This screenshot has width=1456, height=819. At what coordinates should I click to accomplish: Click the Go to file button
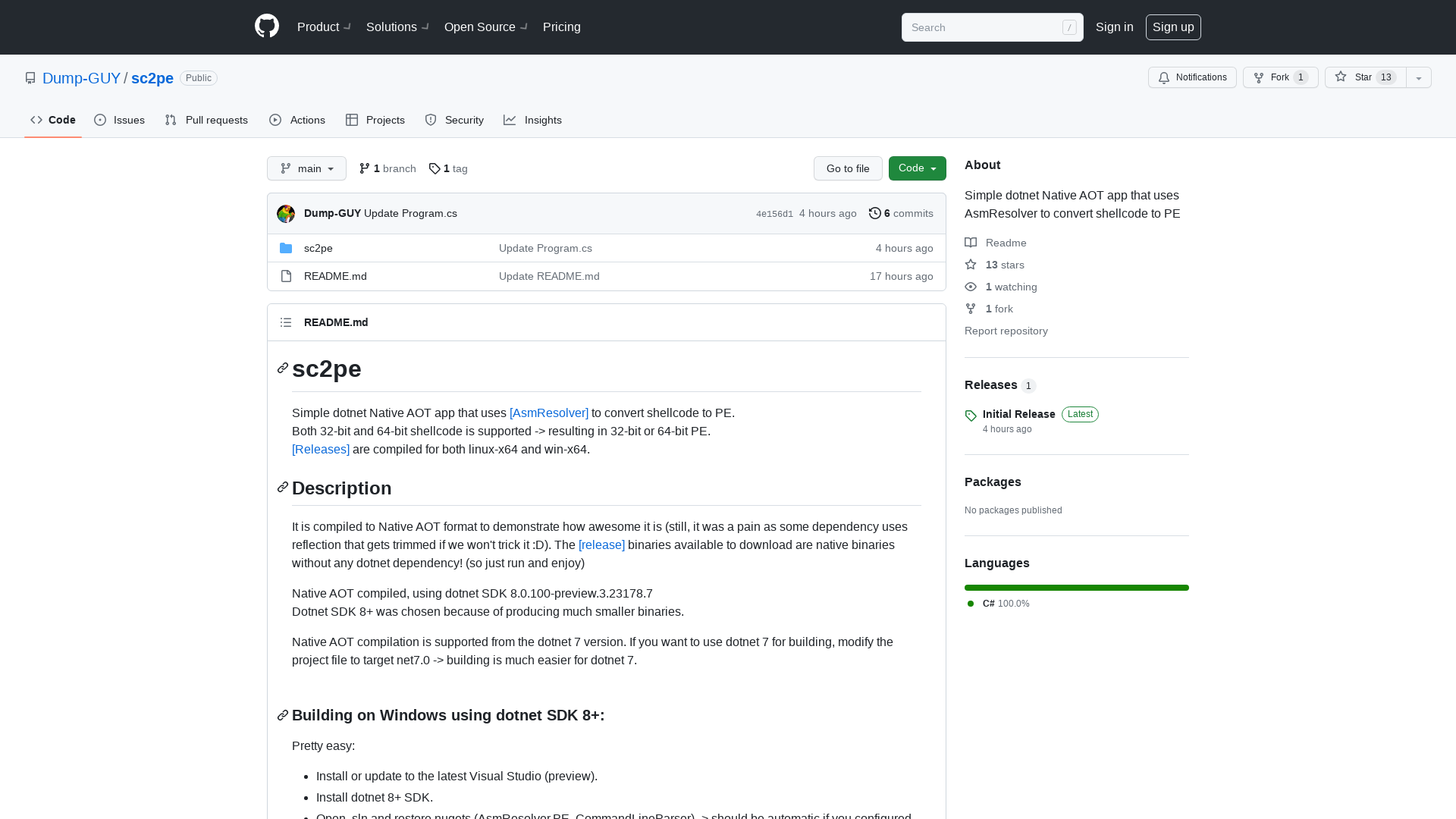coord(848,168)
